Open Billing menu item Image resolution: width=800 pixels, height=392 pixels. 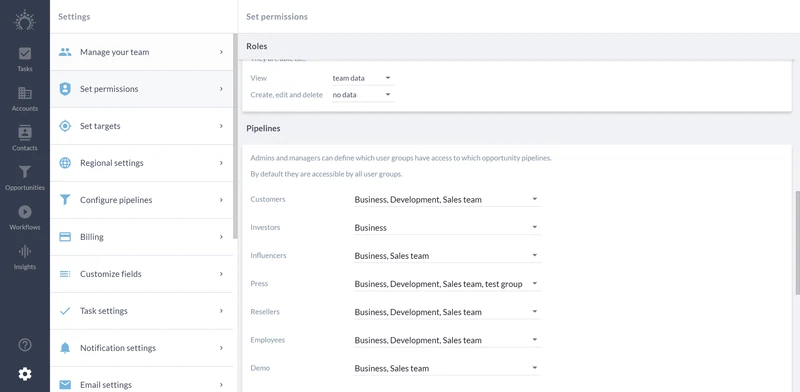coord(142,237)
